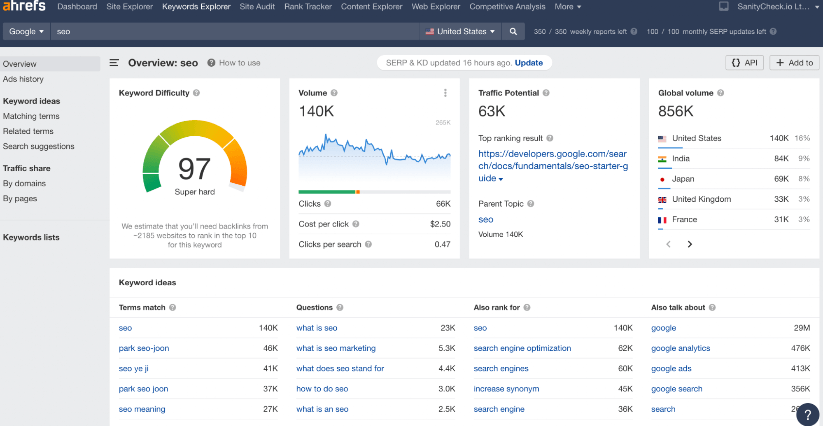
Task: Click the Update SERP link
Action: point(529,62)
